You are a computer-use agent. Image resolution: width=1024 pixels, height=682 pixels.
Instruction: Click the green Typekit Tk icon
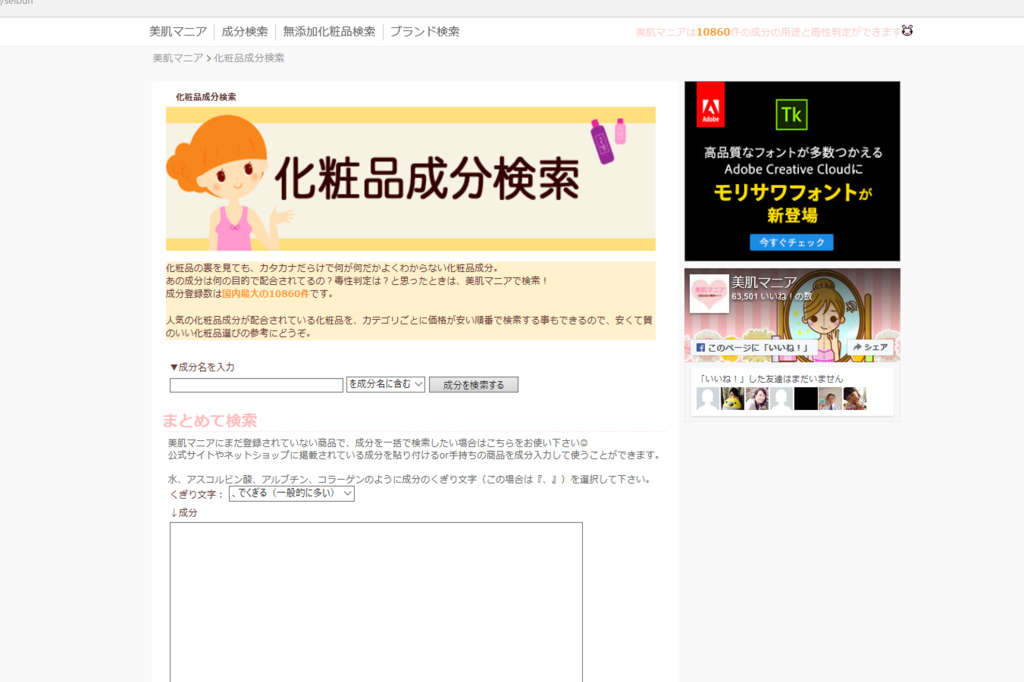coord(791,115)
